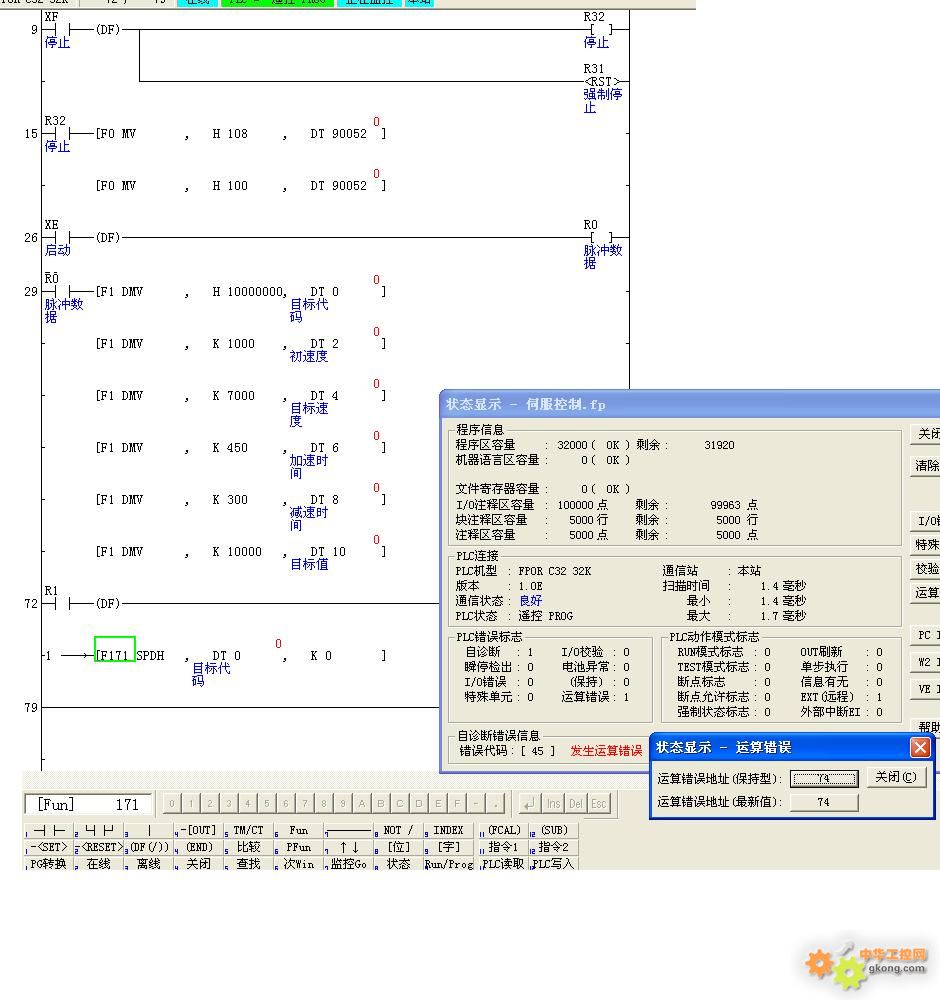Run PG转换 program conversion
The image size is (940, 1000).
pos(48,864)
